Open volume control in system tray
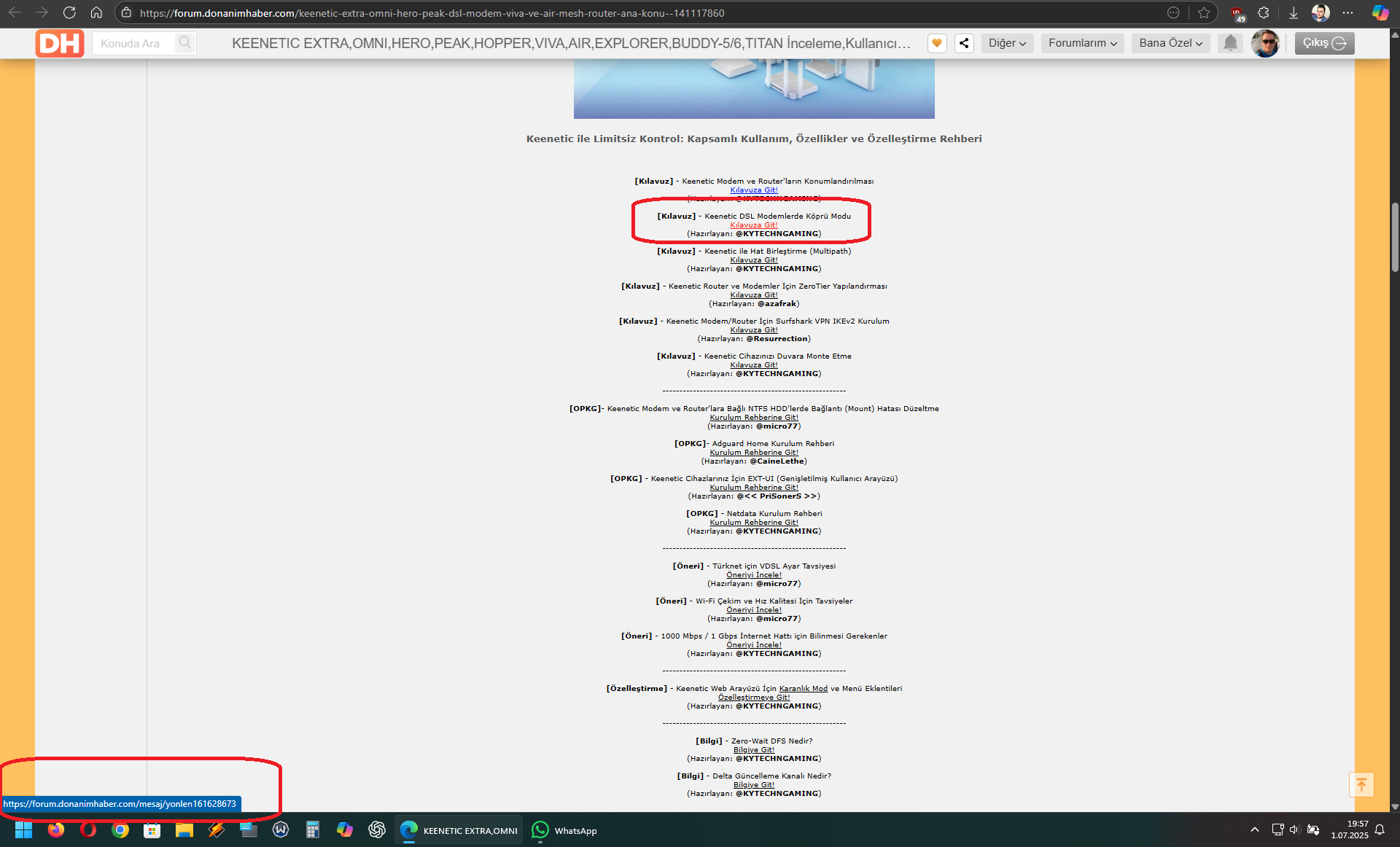This screenshot has width=1400, height=847. 1294,830
